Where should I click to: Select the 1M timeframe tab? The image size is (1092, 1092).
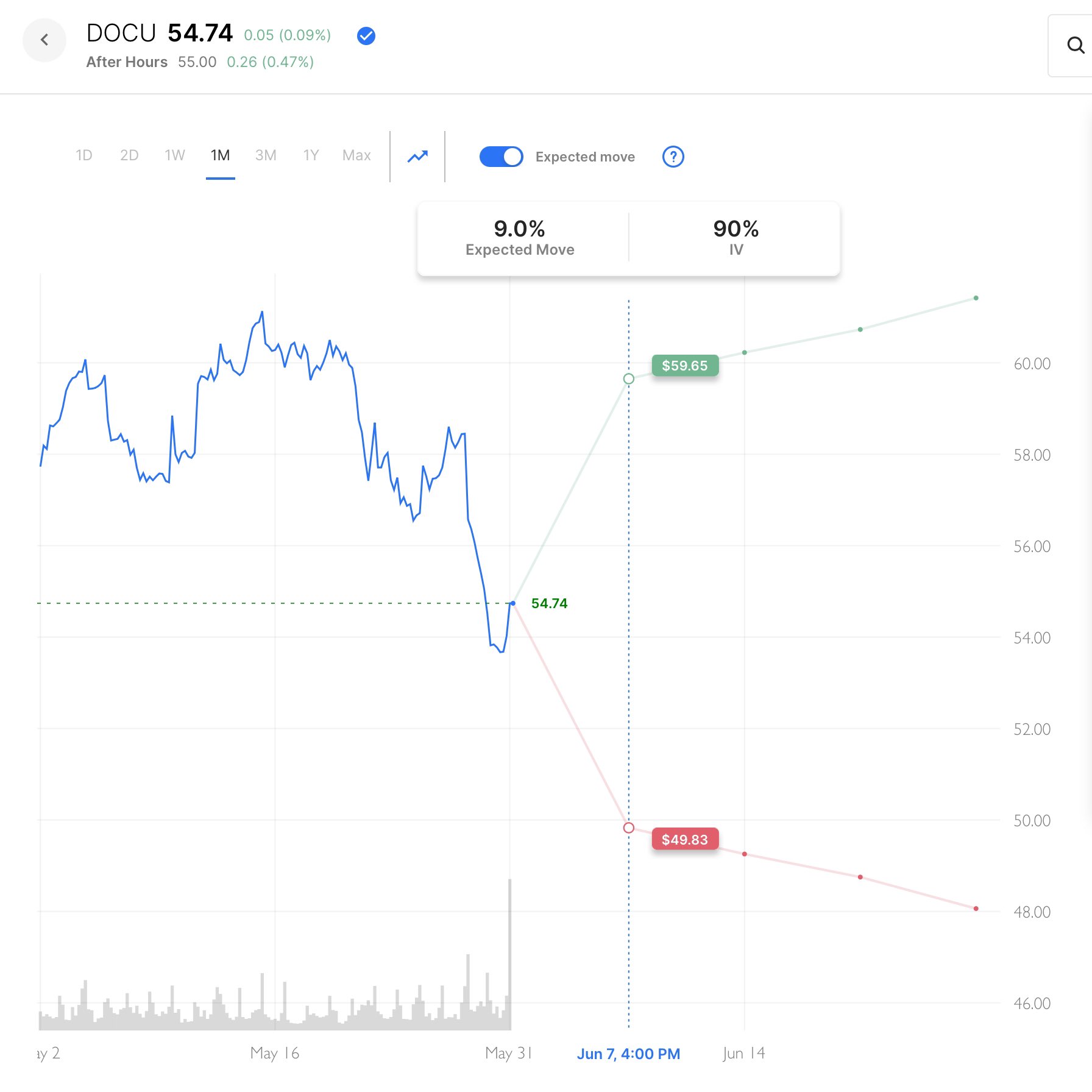point(220,155)
